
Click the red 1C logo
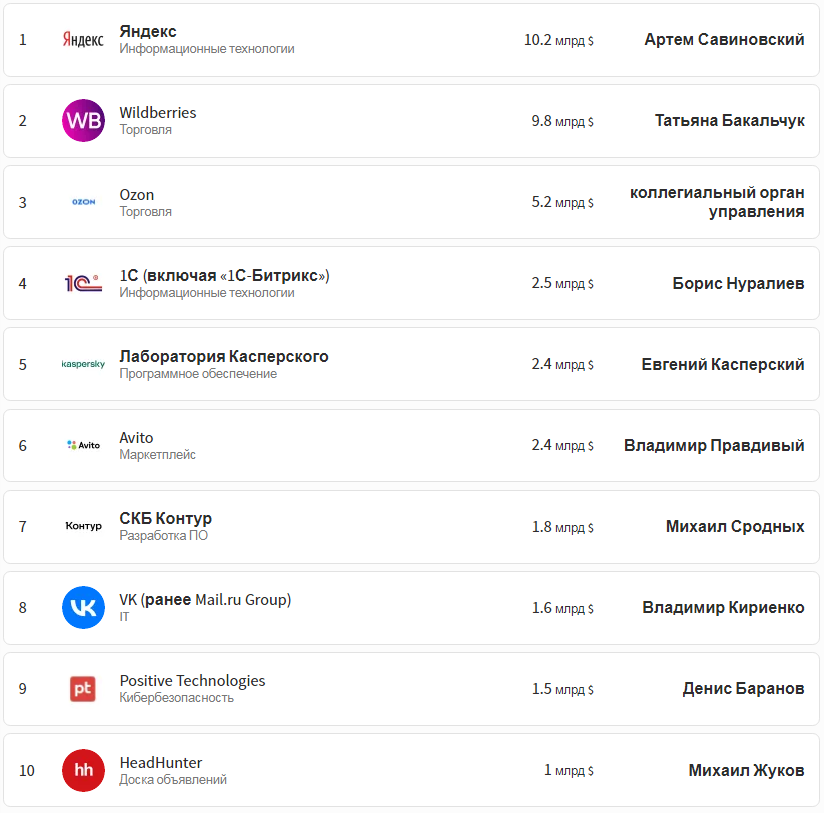pos(83,283)
